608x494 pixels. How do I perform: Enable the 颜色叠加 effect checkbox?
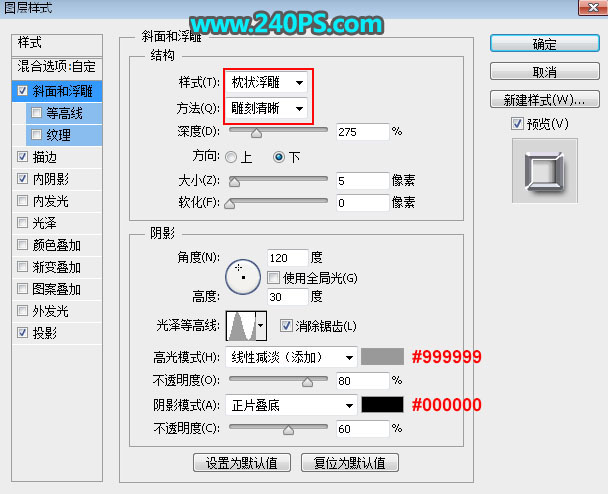22,245
